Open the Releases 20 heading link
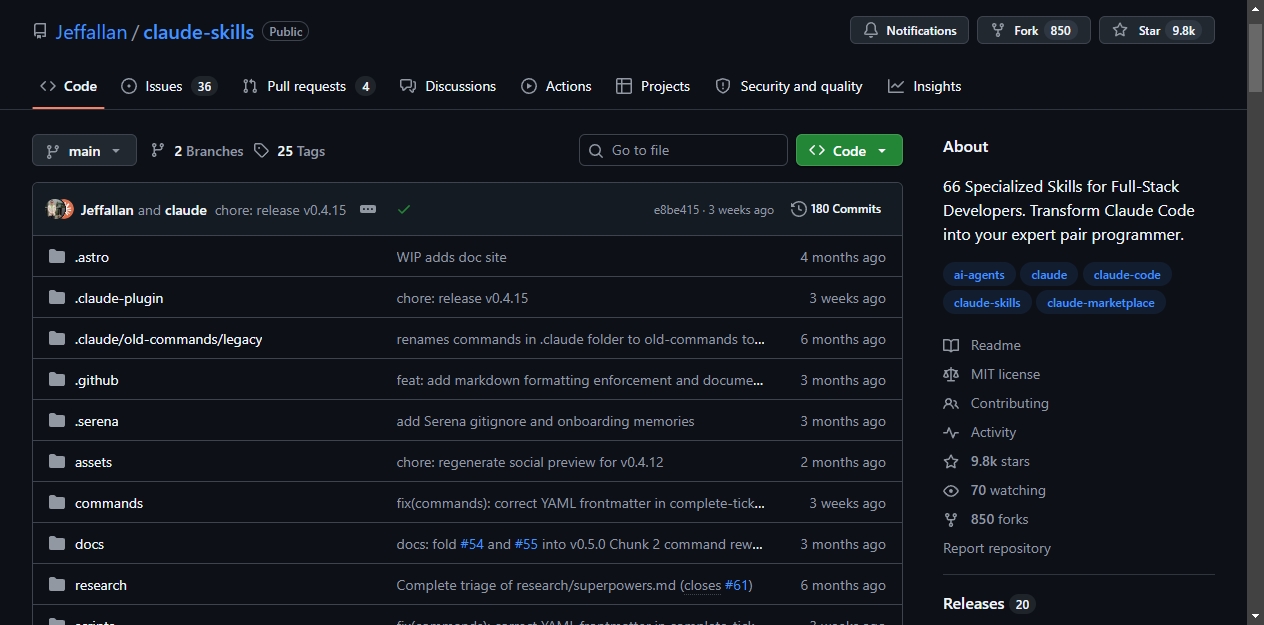The image size is (1264, 625). (x=988, y=604)
